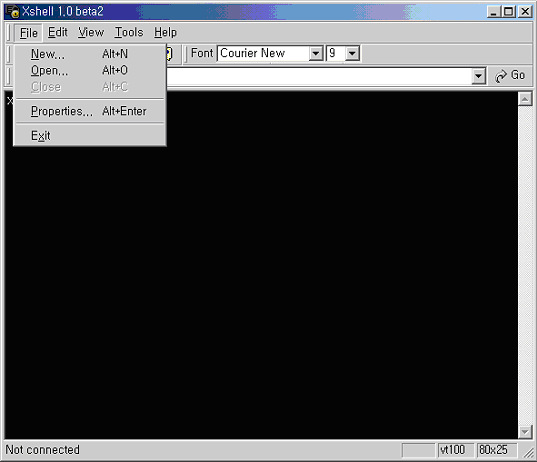Click Exit in the File menu
Image resolution: width=537 pixels, height=462 pixels.
[x=90, y=136]
